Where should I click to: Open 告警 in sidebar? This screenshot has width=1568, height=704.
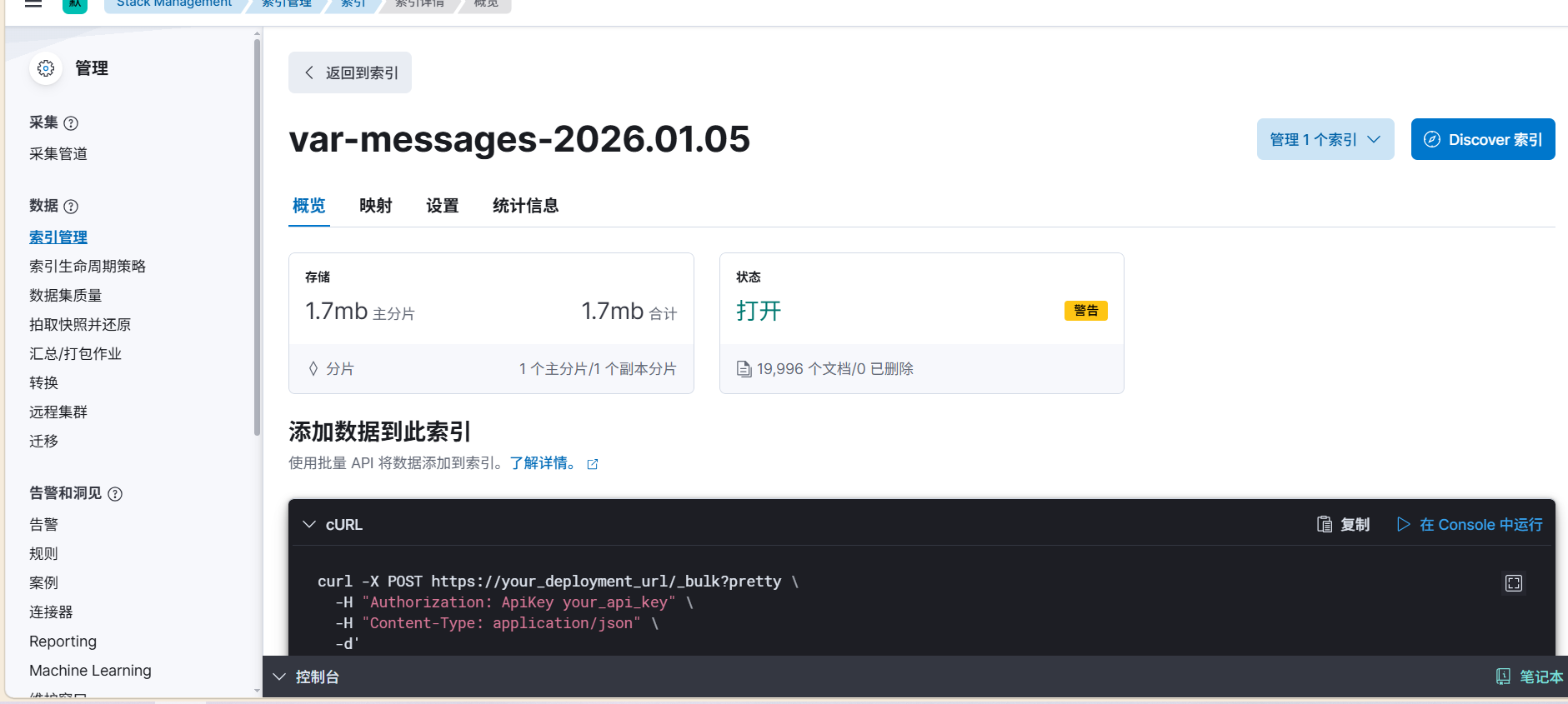tap(44, 525)
